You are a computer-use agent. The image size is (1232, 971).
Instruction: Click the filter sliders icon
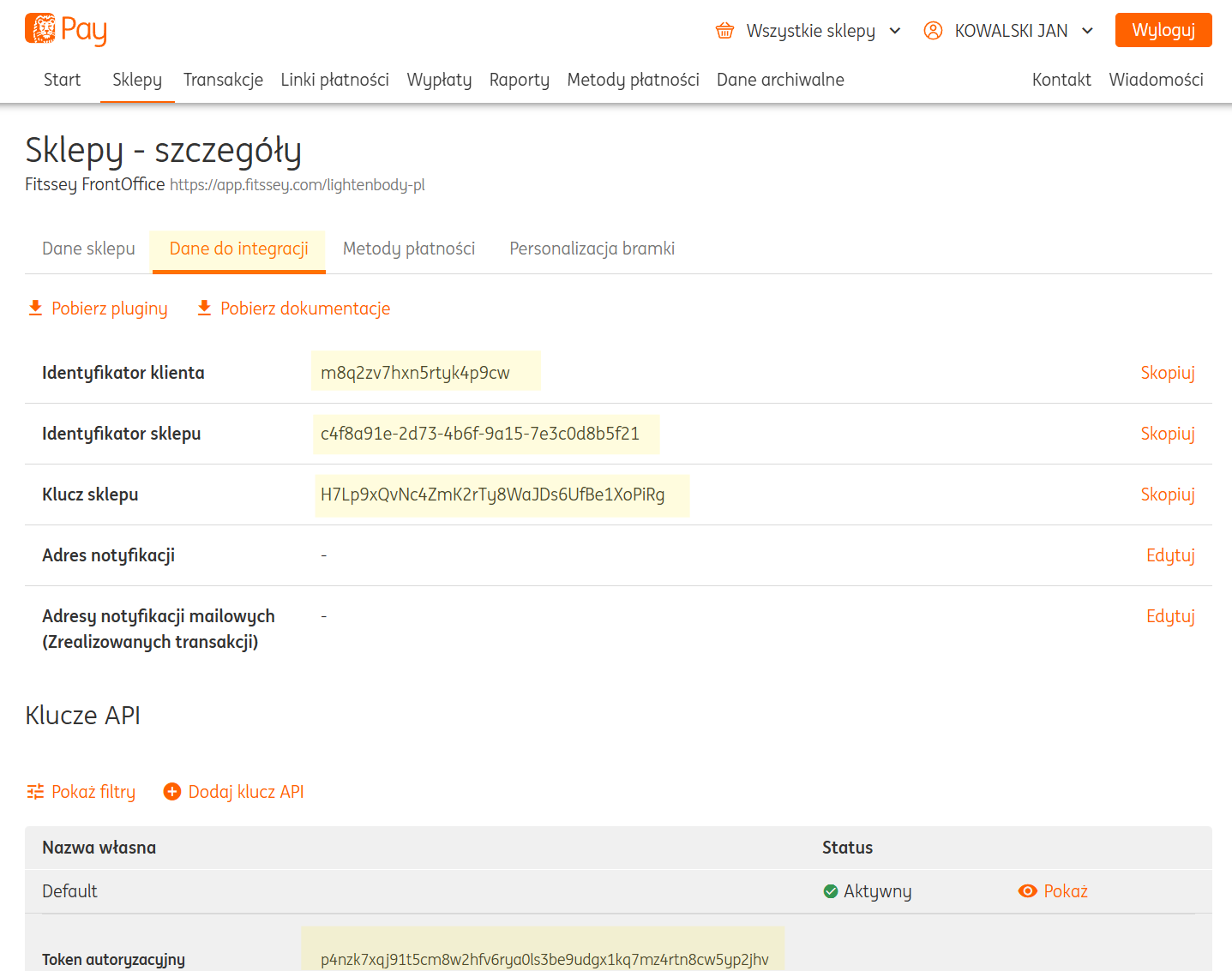35,792
